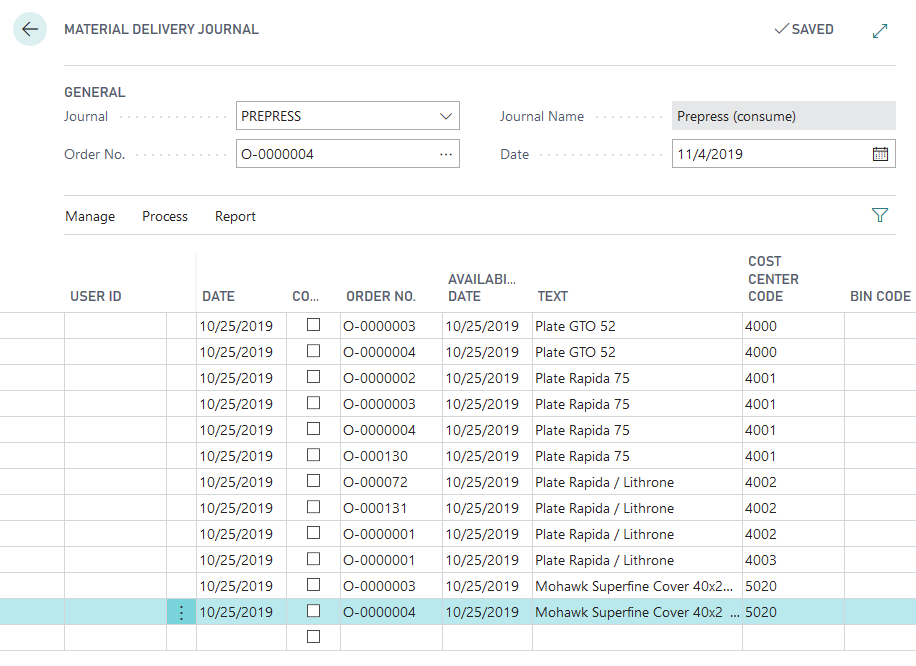Screen dimensions: 916x666
Task: Open Order No. lookup ellipsis
Action: 446,154
